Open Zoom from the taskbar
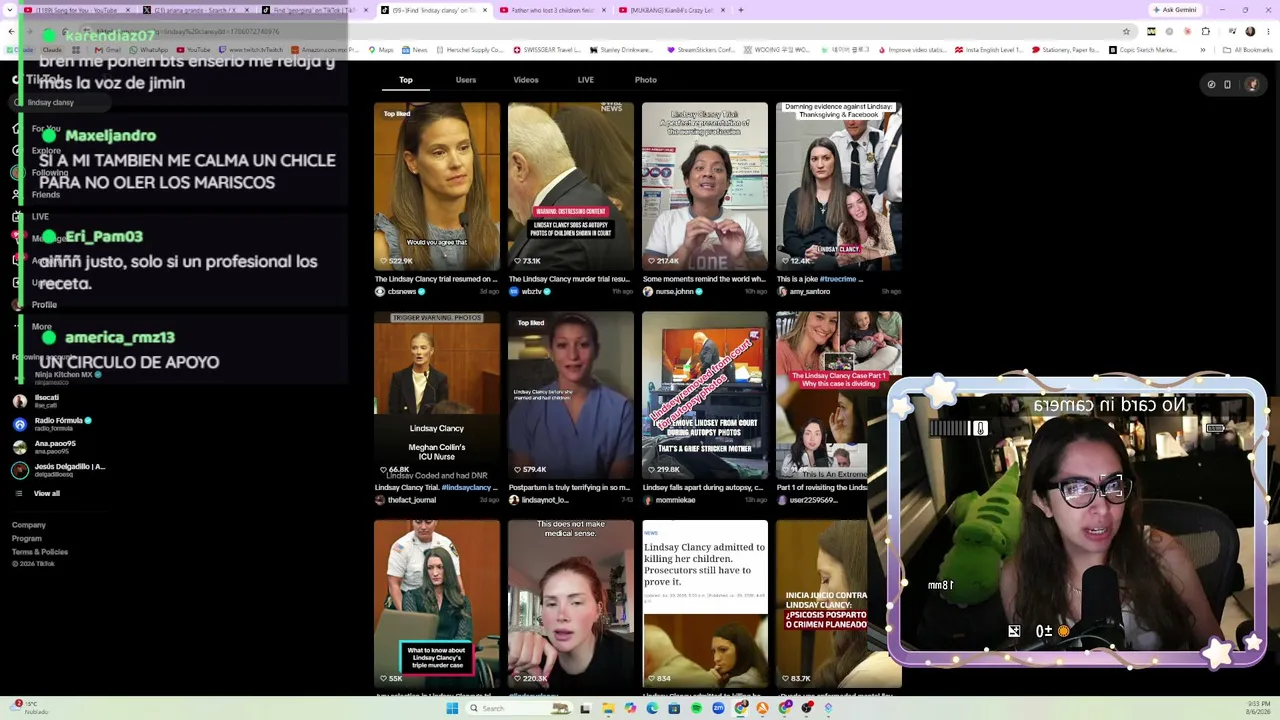The width and height of the screenshot is (1280, 720). [x=718, y=708]
